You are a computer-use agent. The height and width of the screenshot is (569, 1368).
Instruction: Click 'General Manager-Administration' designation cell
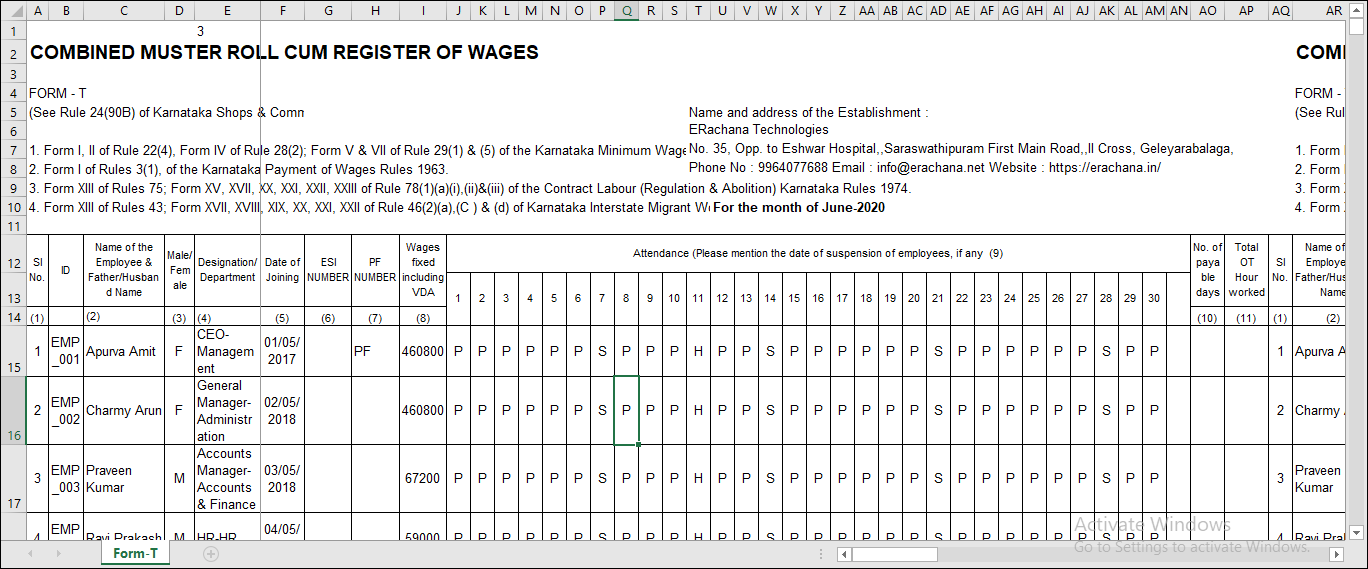click(227, 410)
